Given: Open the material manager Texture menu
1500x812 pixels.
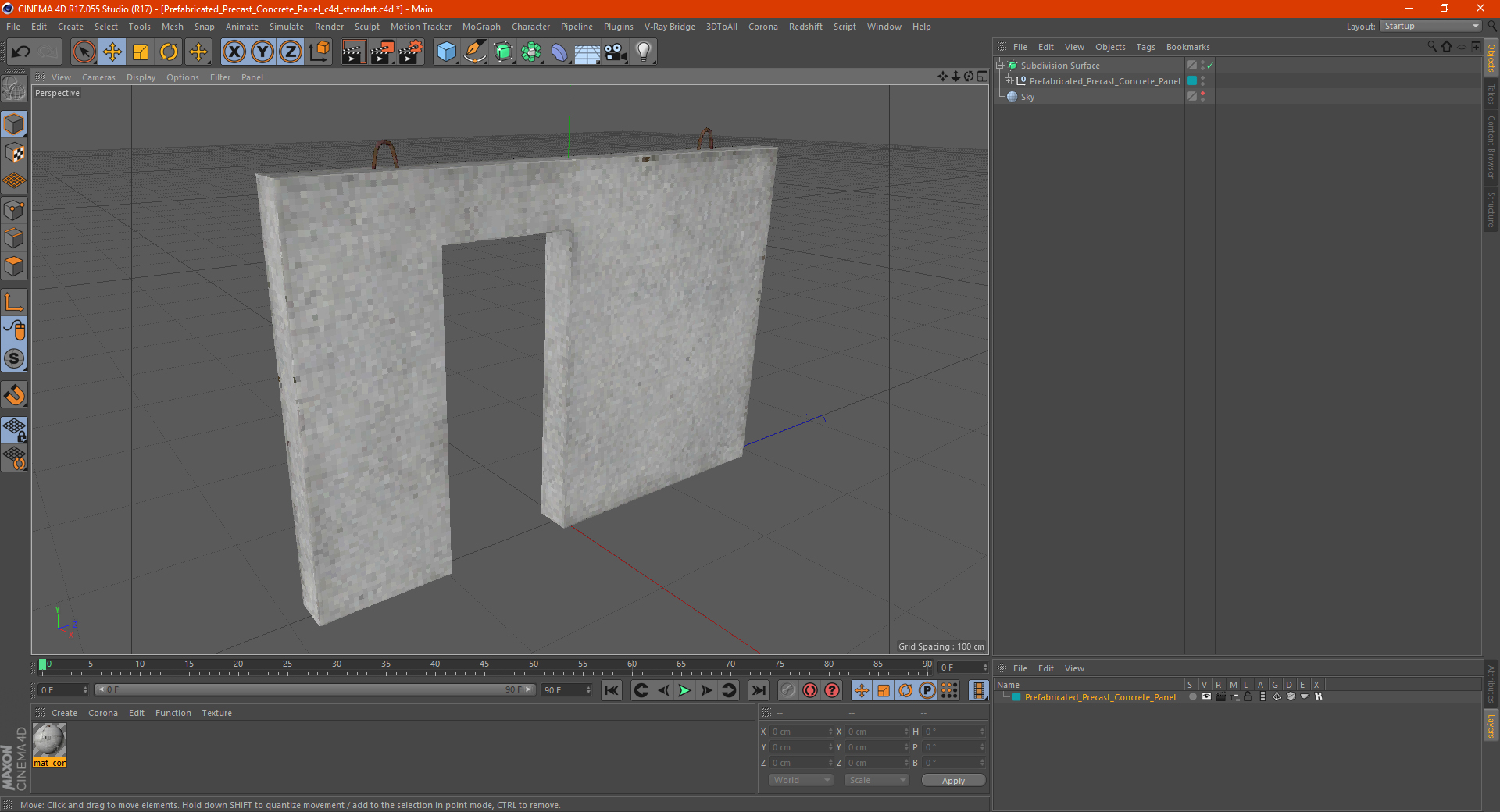Looking at the screenshot, I should [216, 713].
